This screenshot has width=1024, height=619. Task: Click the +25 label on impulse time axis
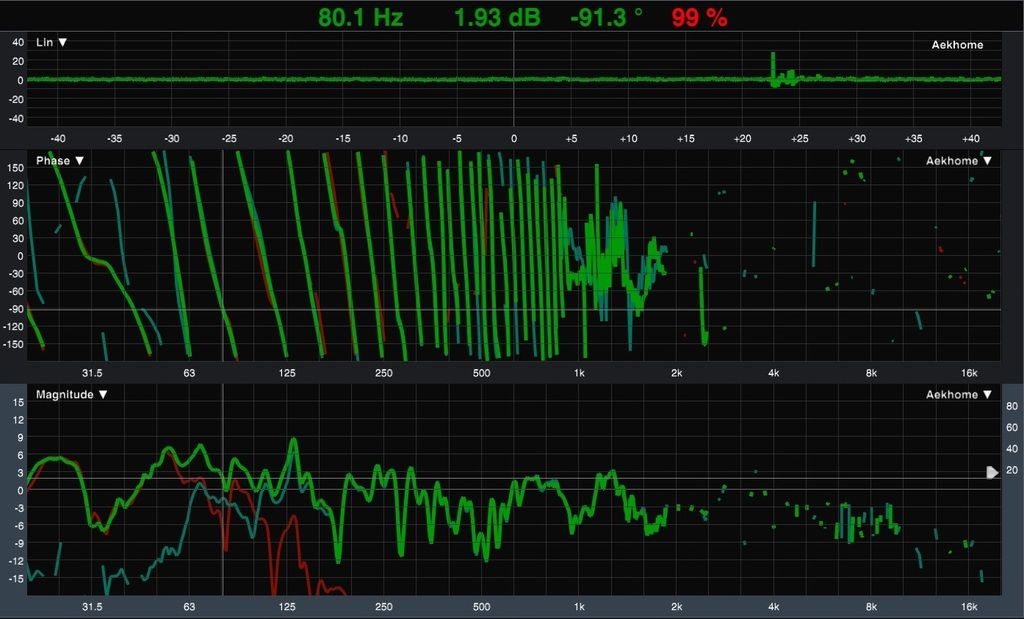click(799, 138)
